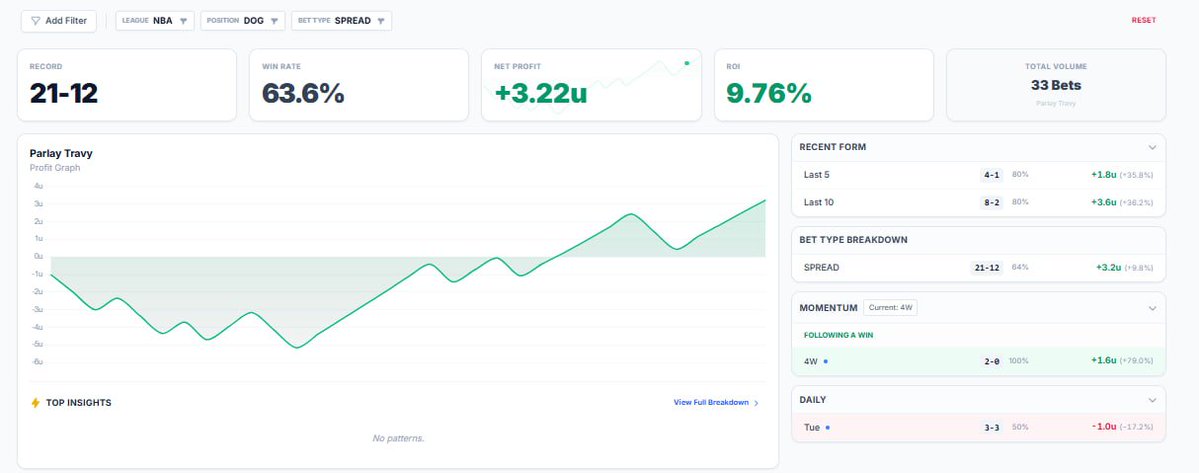The image size is (1199, 473).
Task: Collapse the Daily panel chevron
Action: [x=1152, y=400]
